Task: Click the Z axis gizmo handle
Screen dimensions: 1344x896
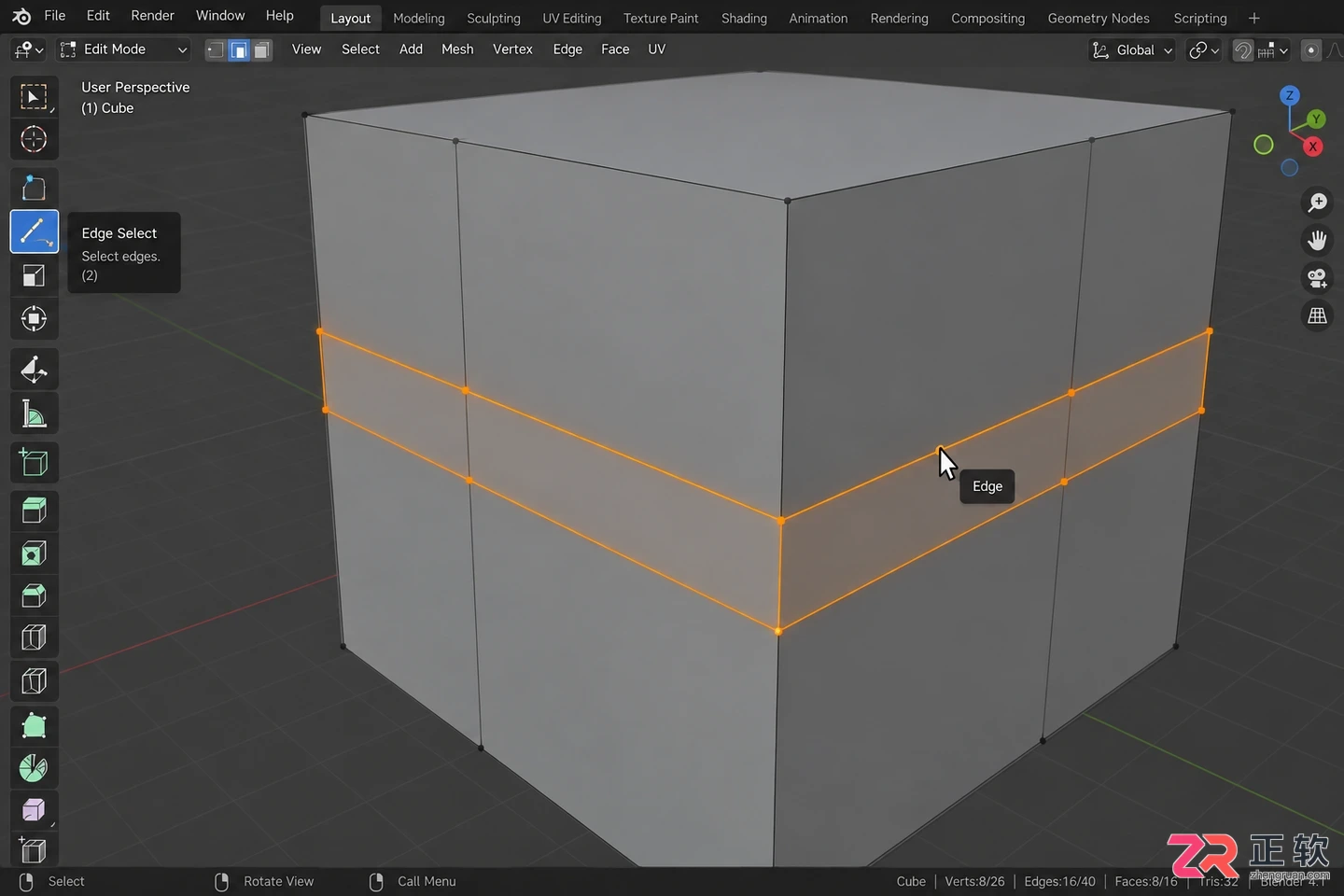Action: click(1290, 95)
